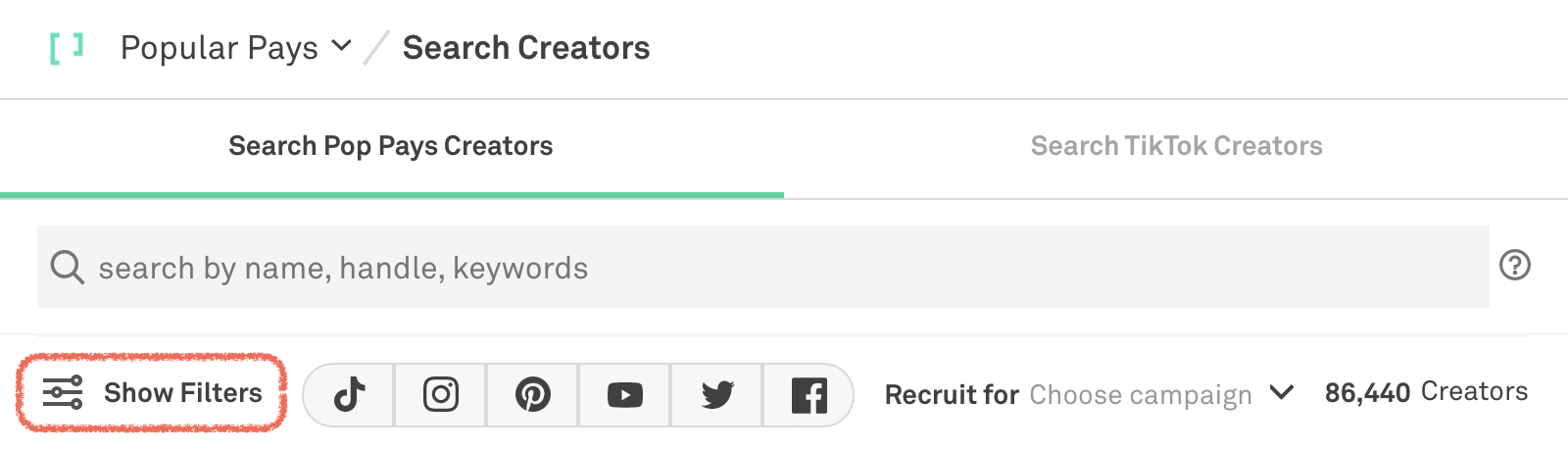Expand the chevron next to Popular Pays
The image size is (1568, 451).
[x=341, y=45]
